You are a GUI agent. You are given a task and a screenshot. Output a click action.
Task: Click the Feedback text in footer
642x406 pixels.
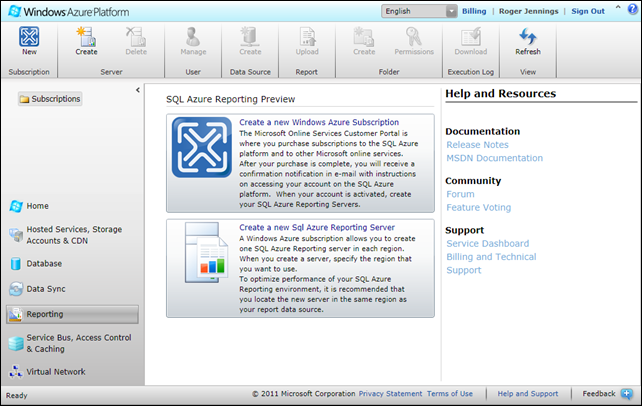[599, 394]
